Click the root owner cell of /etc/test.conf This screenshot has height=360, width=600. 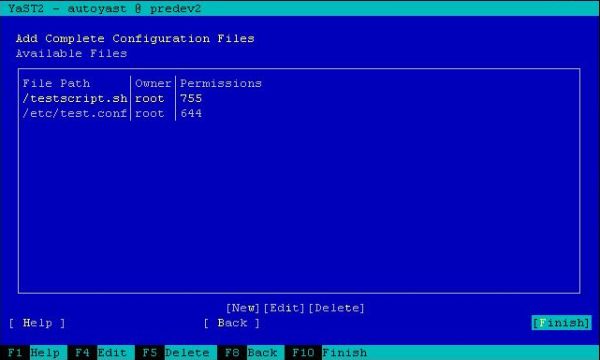click(x=150, y=114)
